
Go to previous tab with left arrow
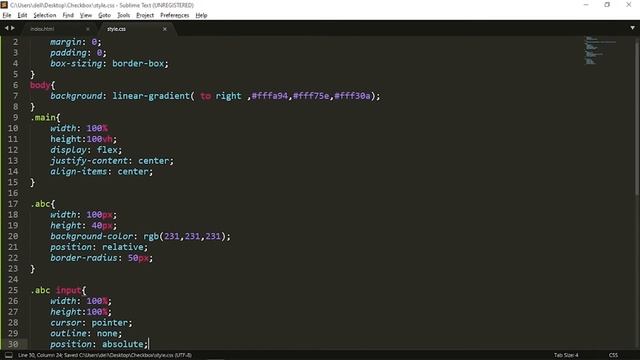[6, 28]
